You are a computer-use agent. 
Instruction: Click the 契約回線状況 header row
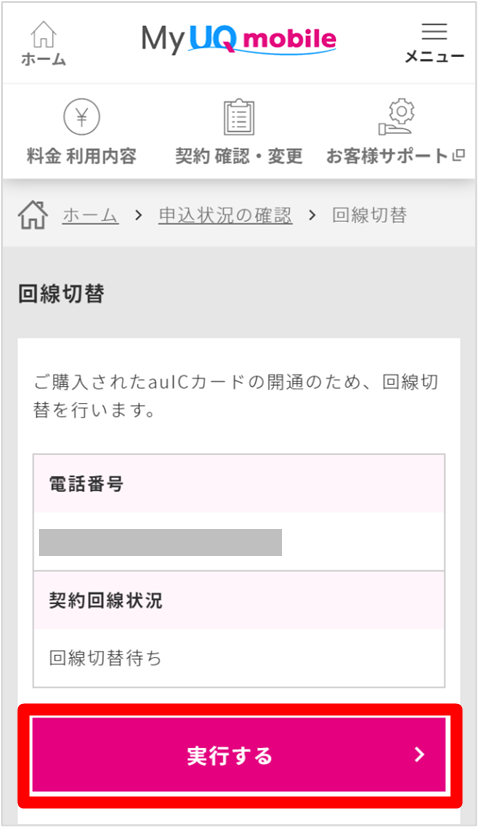point(239,600)
